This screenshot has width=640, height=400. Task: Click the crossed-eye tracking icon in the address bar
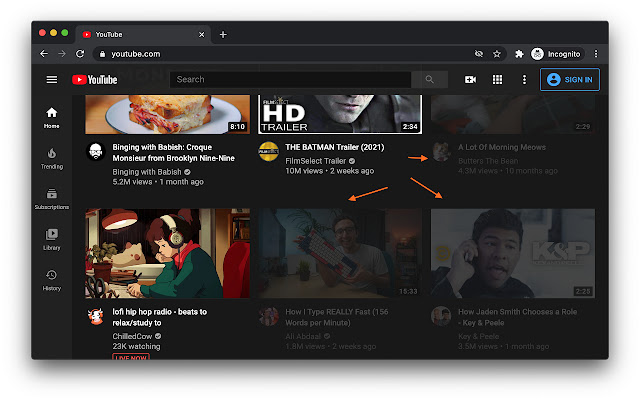(x=478, y=54)
